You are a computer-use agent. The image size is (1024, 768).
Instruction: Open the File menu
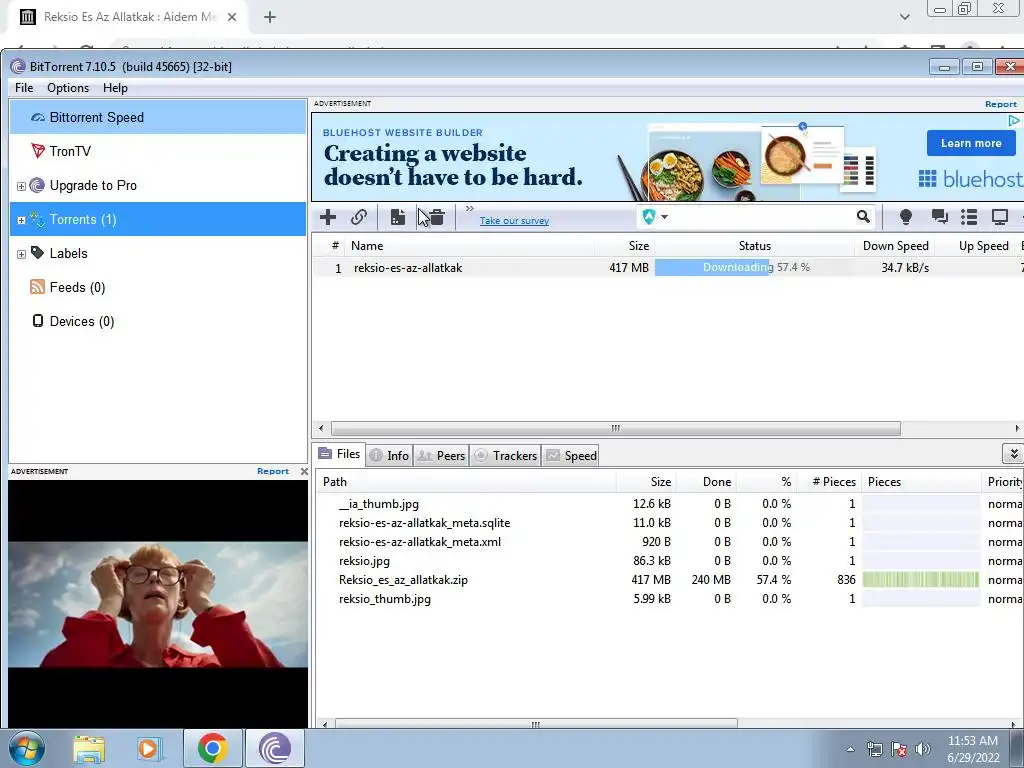point(24,88)
